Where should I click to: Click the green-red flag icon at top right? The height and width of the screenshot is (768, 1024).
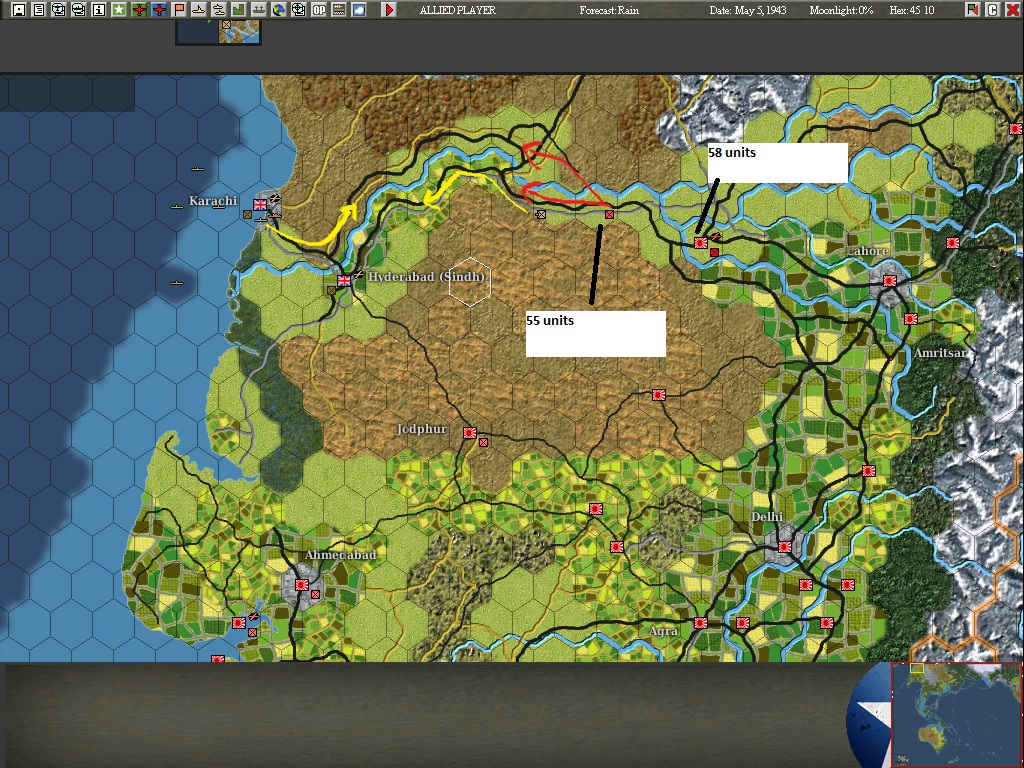click(973, 10)
